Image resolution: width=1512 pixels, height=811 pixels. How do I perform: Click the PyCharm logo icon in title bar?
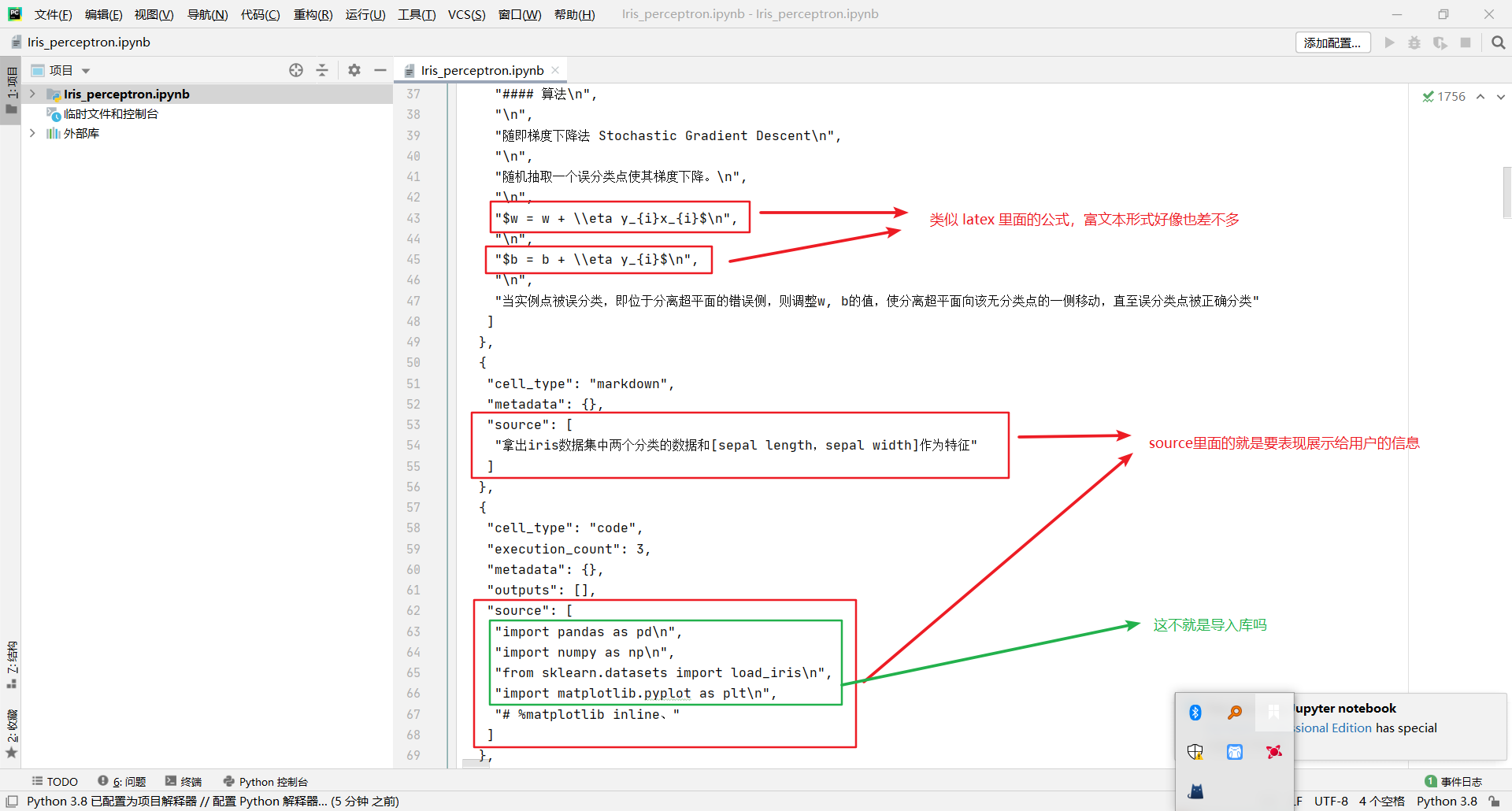tap(15, 14)
